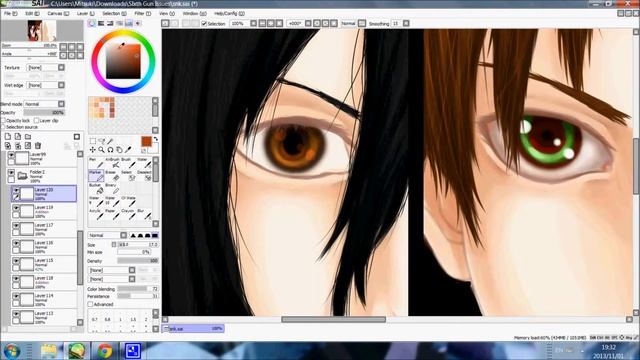Enable the Layer clip checkbox
Image resolution: width=640 pixels, height=360 pixels.
click(36, 121)
